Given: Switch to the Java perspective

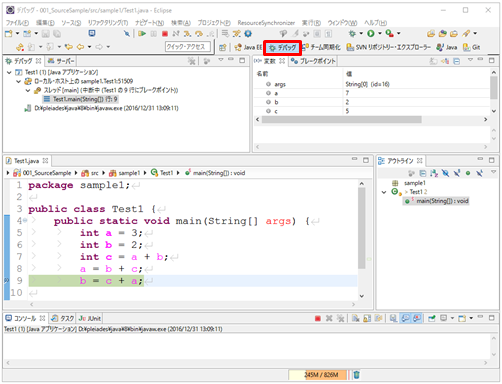Looking at the screenshot, I should (x=447, y=47).
